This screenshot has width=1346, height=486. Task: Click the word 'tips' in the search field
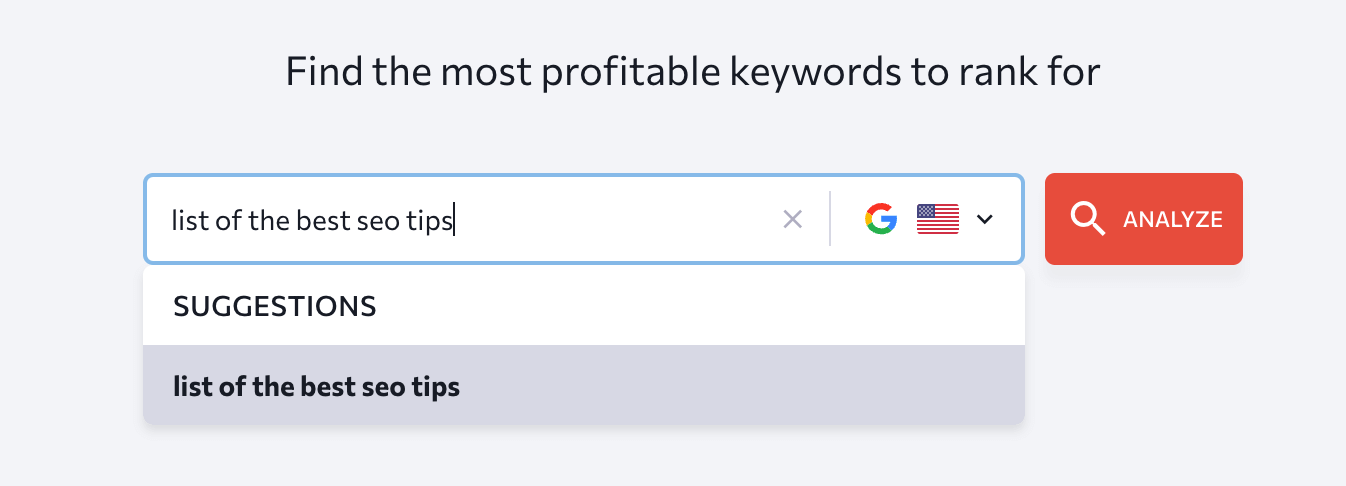[430, 220]
